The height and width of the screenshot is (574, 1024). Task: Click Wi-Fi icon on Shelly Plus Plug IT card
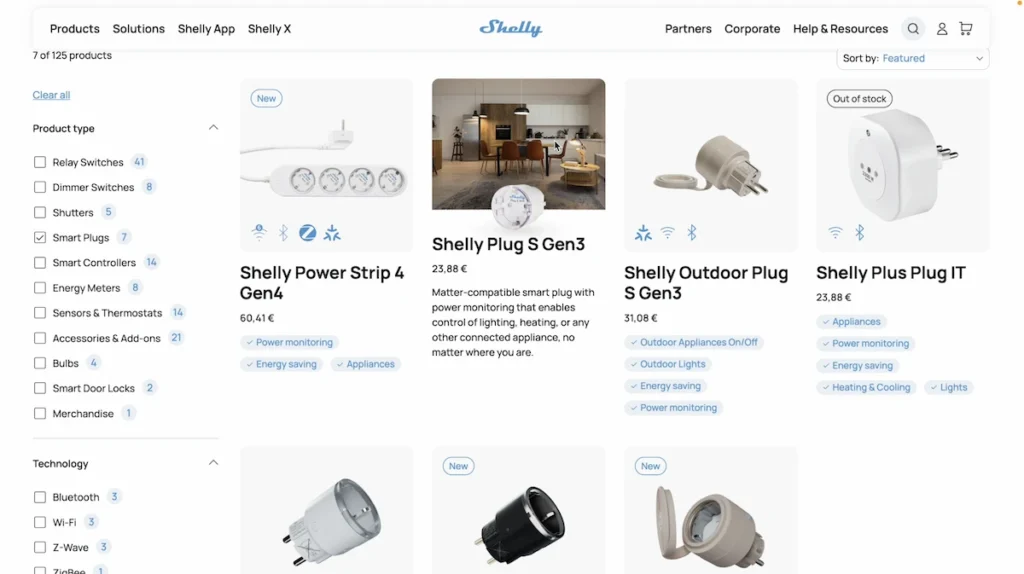point(835,232)
